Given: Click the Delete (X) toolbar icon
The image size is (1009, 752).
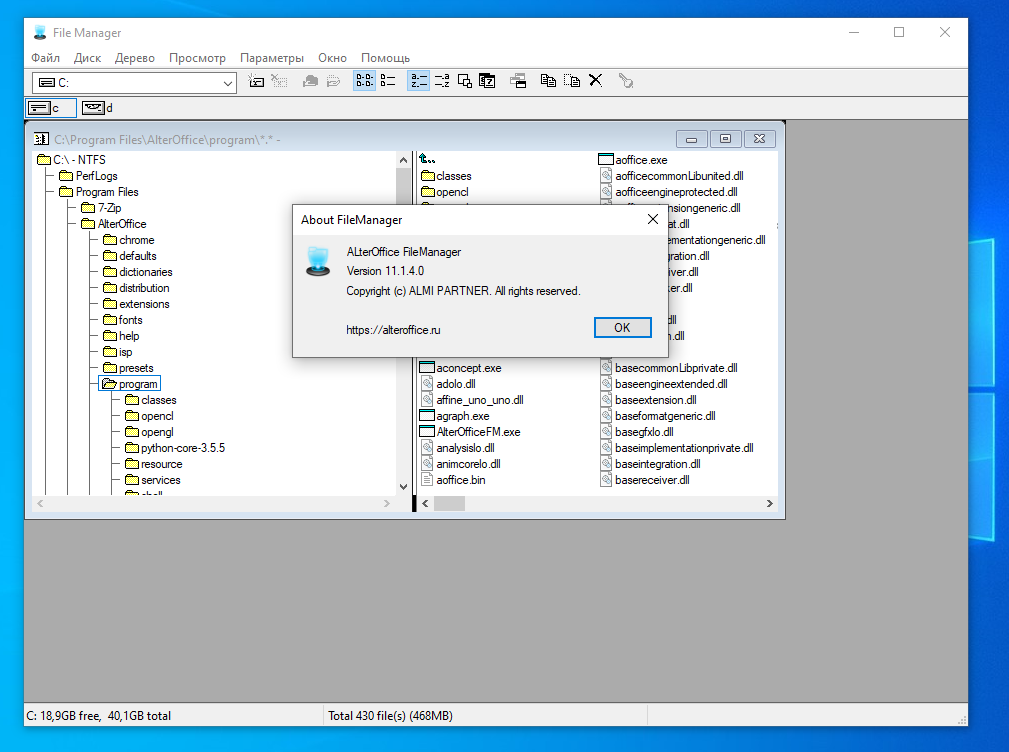Looking at the screenshot, I should [x=596, y=80].
